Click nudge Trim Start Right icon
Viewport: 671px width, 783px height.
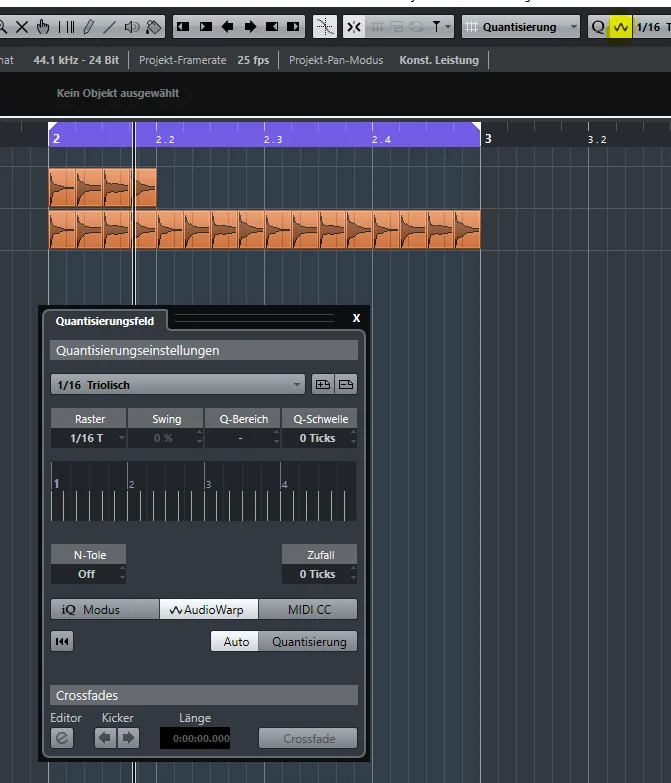tap(206, 26)
